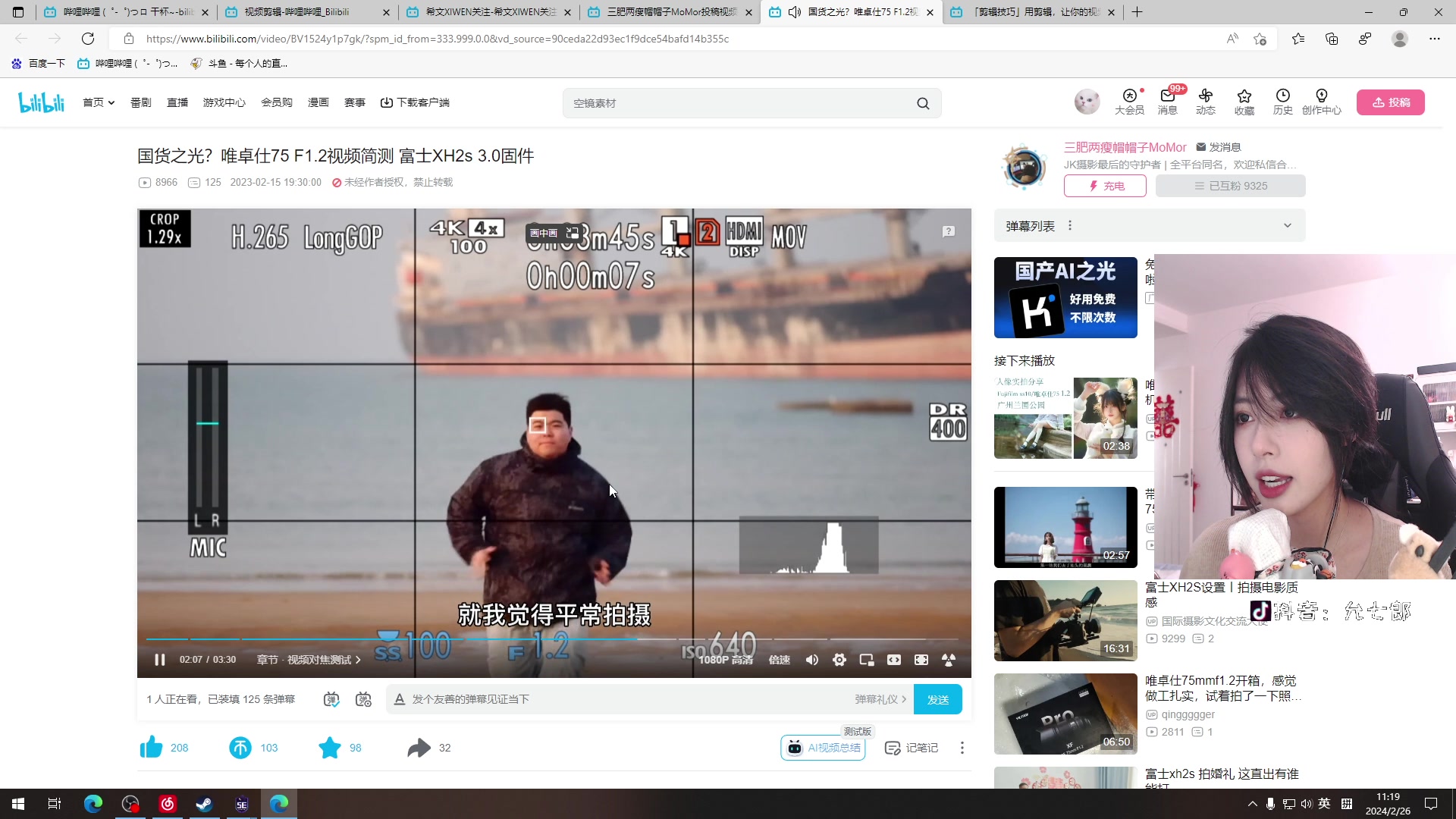Open 番剧 navigation item

click(141, 102)
